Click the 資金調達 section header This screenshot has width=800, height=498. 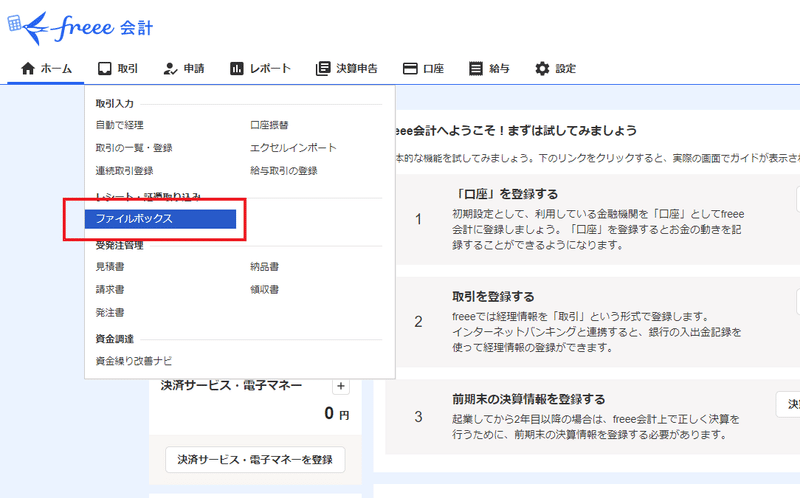coord(114,339)
